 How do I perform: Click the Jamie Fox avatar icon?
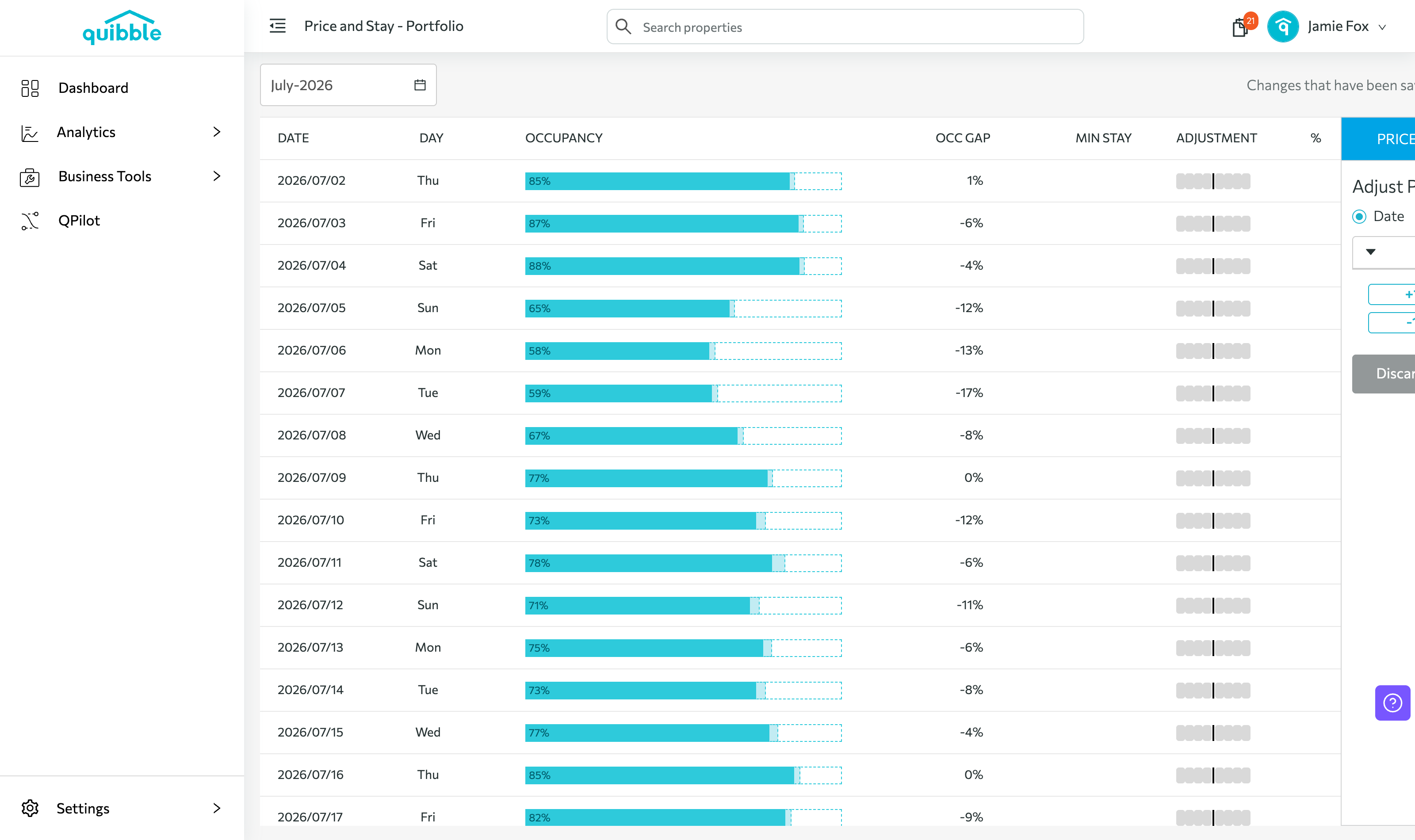pyautogui.click(x=1282, y=27)
